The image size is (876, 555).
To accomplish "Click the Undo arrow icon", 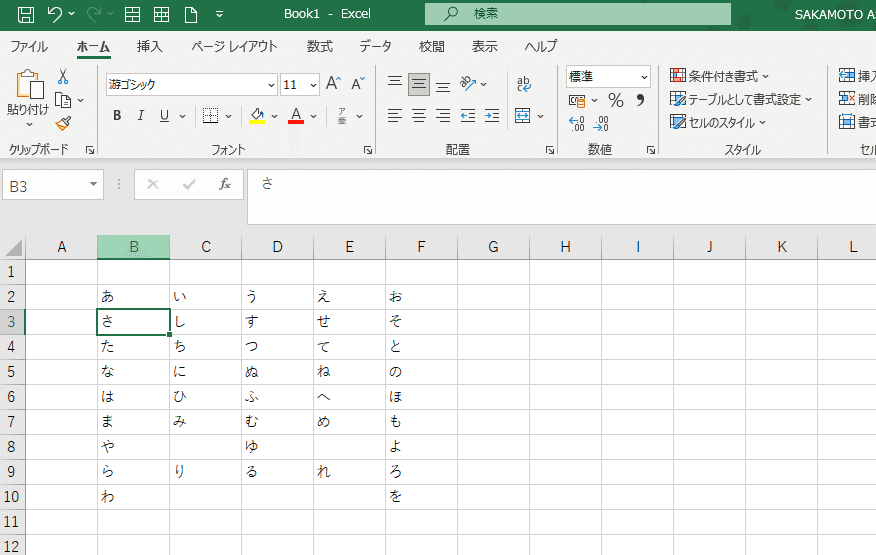I will point(55,14).
